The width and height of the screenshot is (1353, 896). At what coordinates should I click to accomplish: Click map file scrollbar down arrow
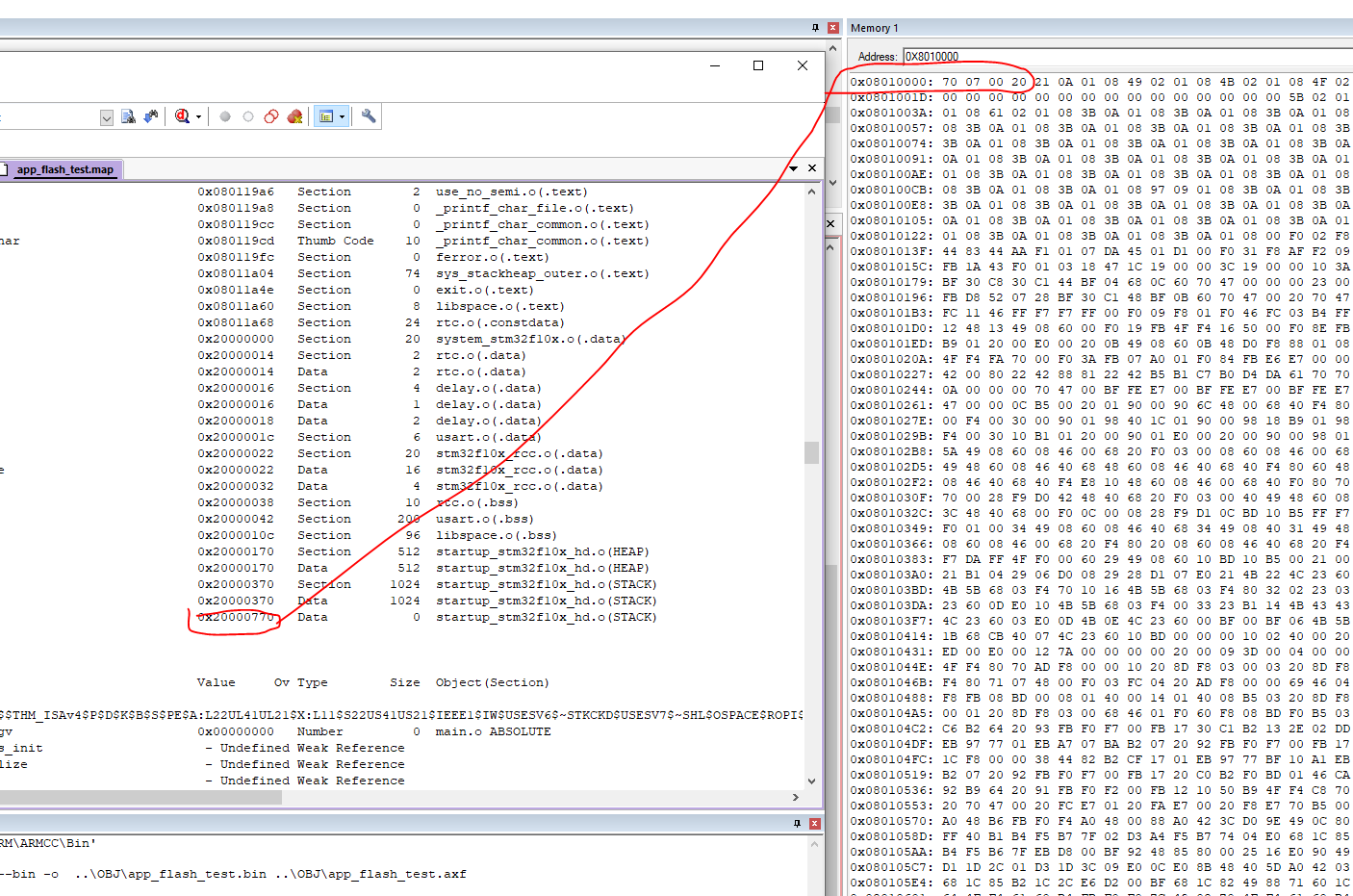812,781
